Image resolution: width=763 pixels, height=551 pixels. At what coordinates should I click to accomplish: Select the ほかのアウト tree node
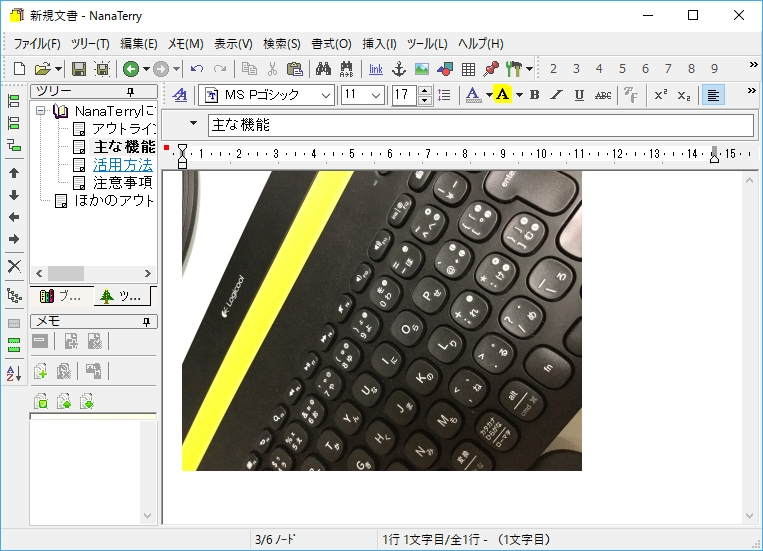click(x=114, y=201)
